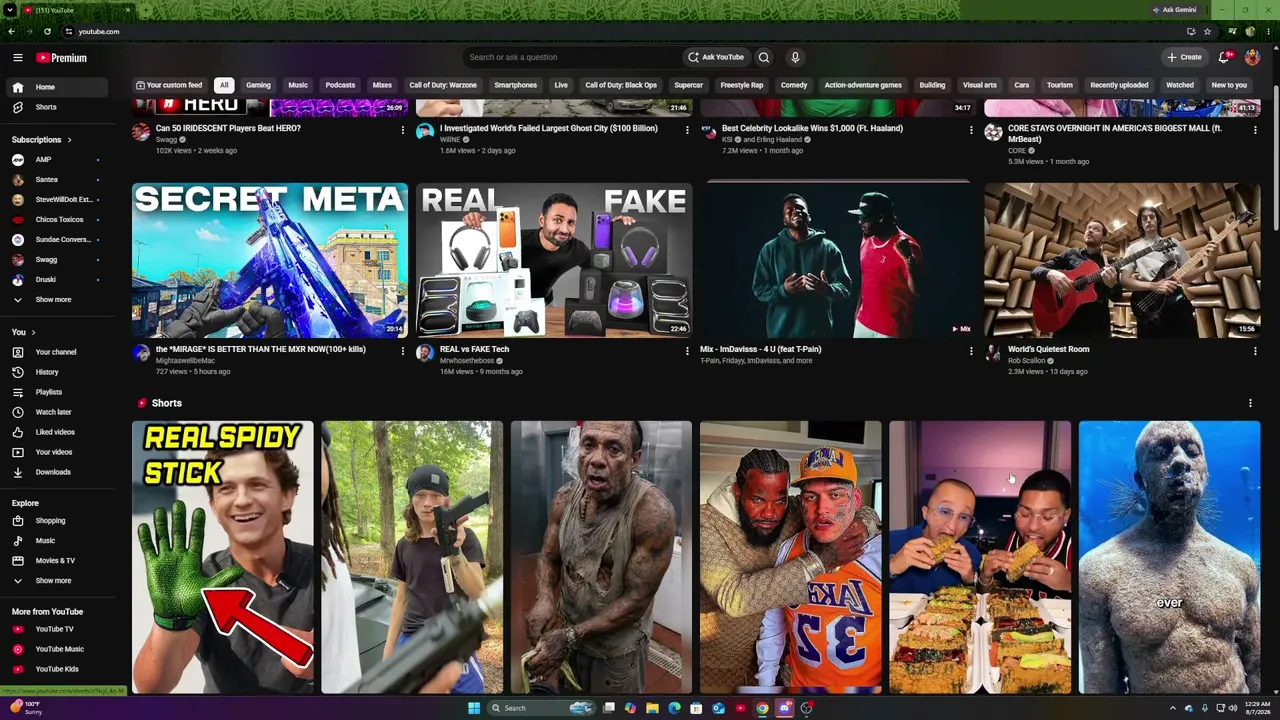This screenshot has width=1280, height=720.
Task: Open more options for REAL vs FAKE Tech video
Action: pos(687,351)
